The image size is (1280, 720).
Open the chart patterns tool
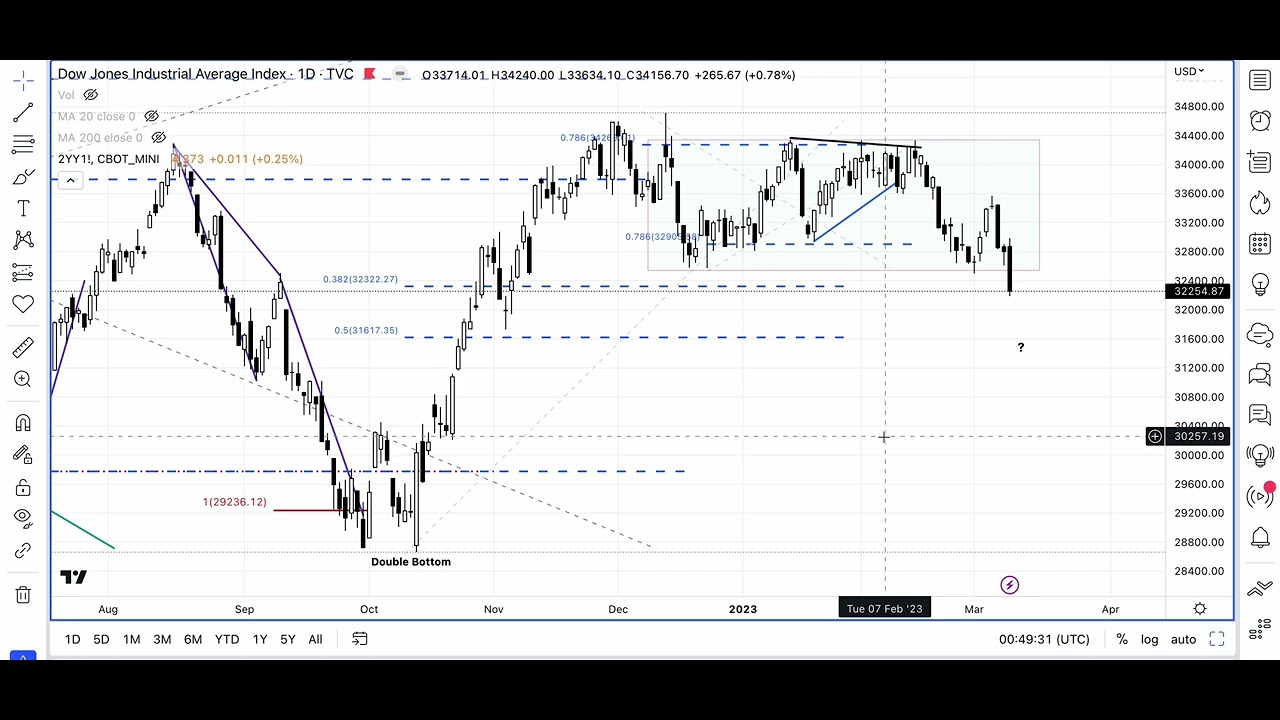(23, 240)
